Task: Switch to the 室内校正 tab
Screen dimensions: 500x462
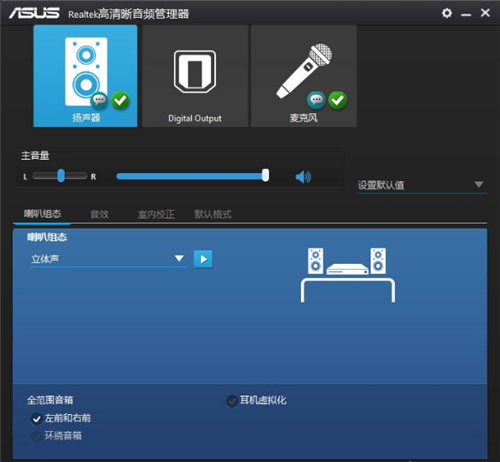Action: [x=156, y=214]
